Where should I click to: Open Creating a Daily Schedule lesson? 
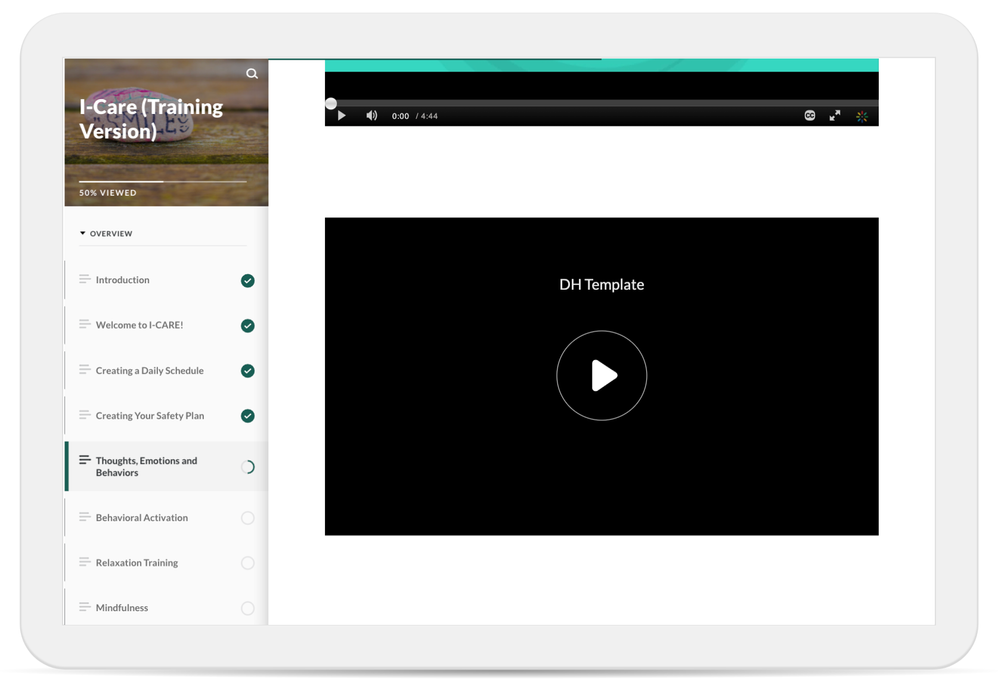pyautogui.click(x=167, y=371)
